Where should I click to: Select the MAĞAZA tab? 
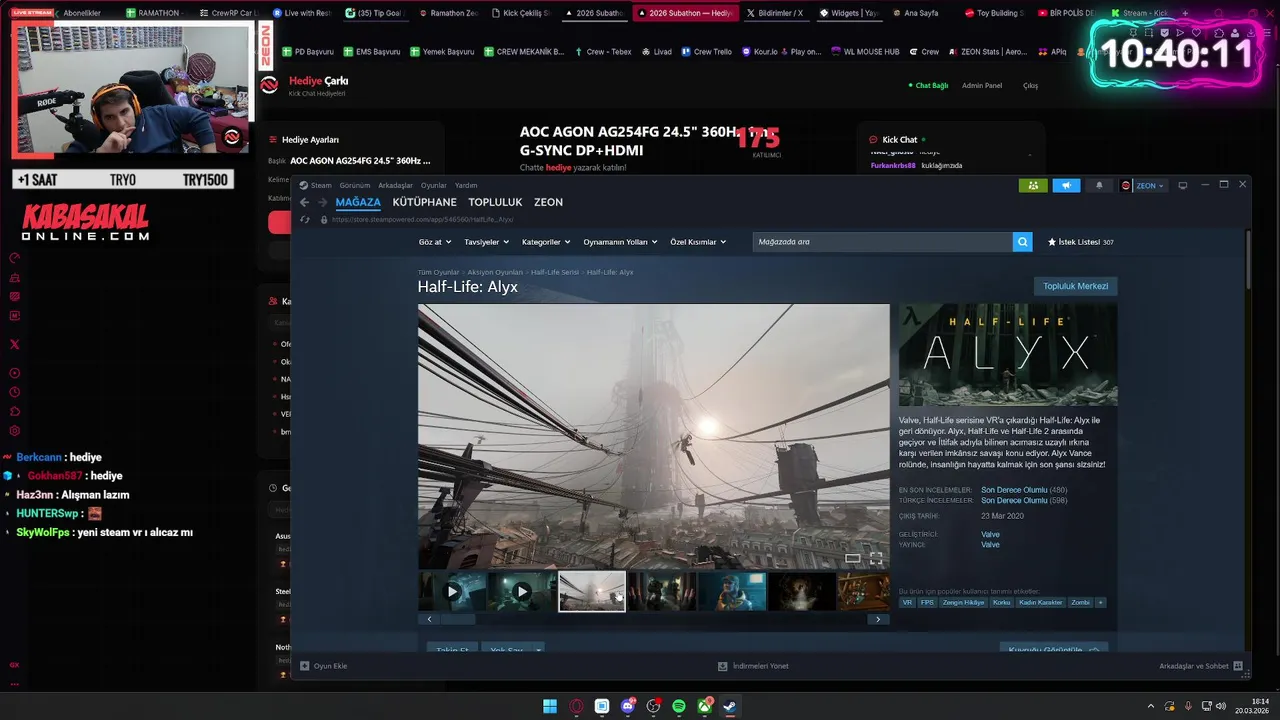(358, 202)
